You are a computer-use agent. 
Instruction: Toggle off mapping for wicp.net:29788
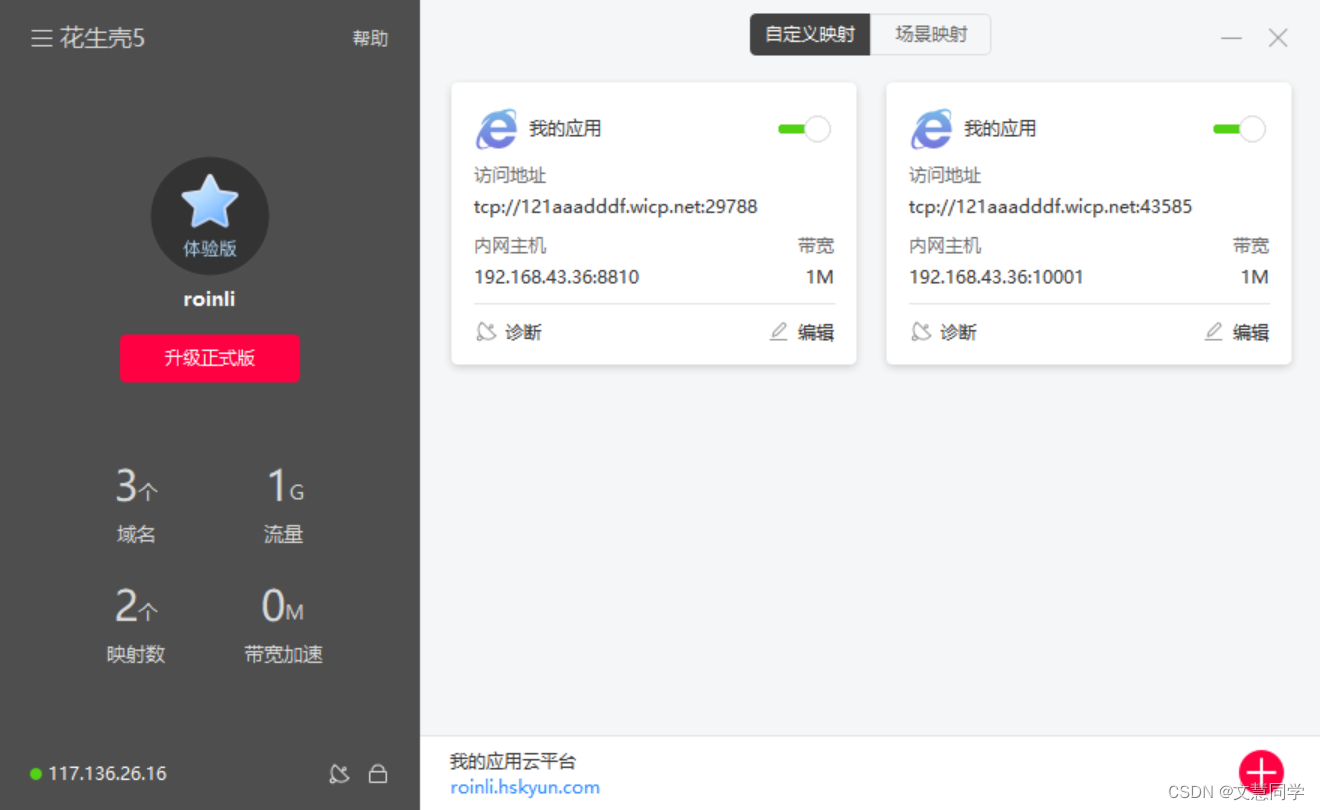[804, 129]
